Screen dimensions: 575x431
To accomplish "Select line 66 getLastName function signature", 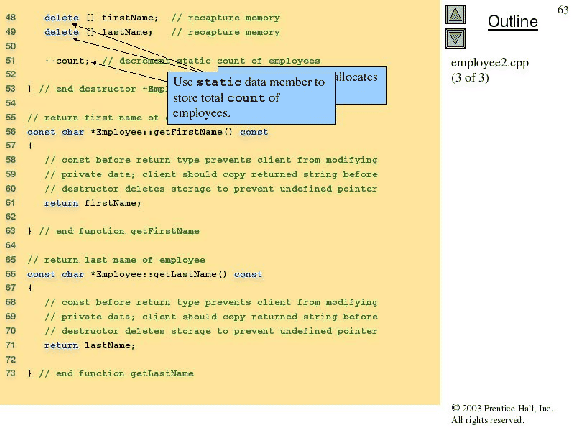I will pyautogui.click(x=144, y=274).
